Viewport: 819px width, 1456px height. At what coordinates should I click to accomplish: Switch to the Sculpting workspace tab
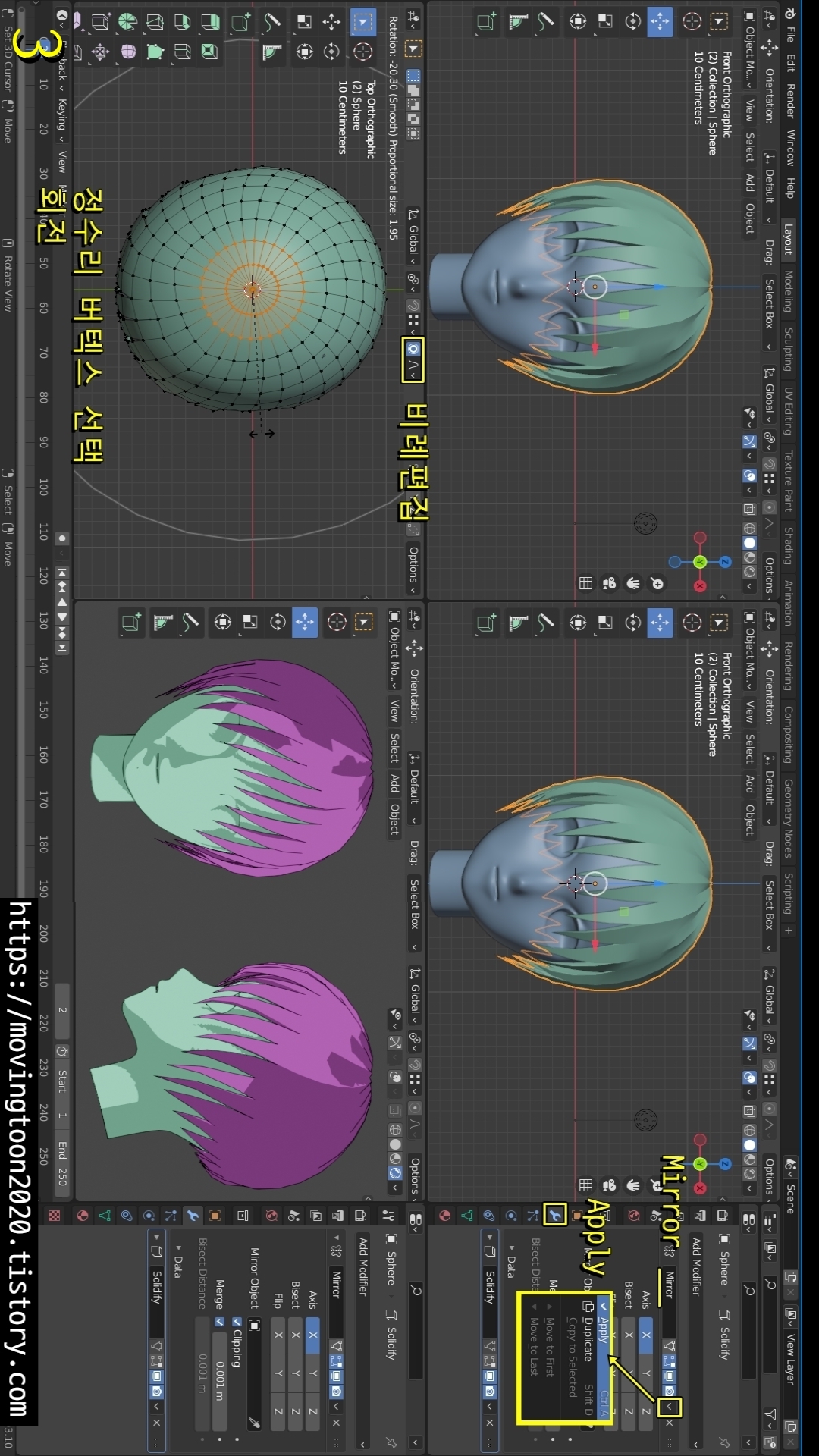788,350
